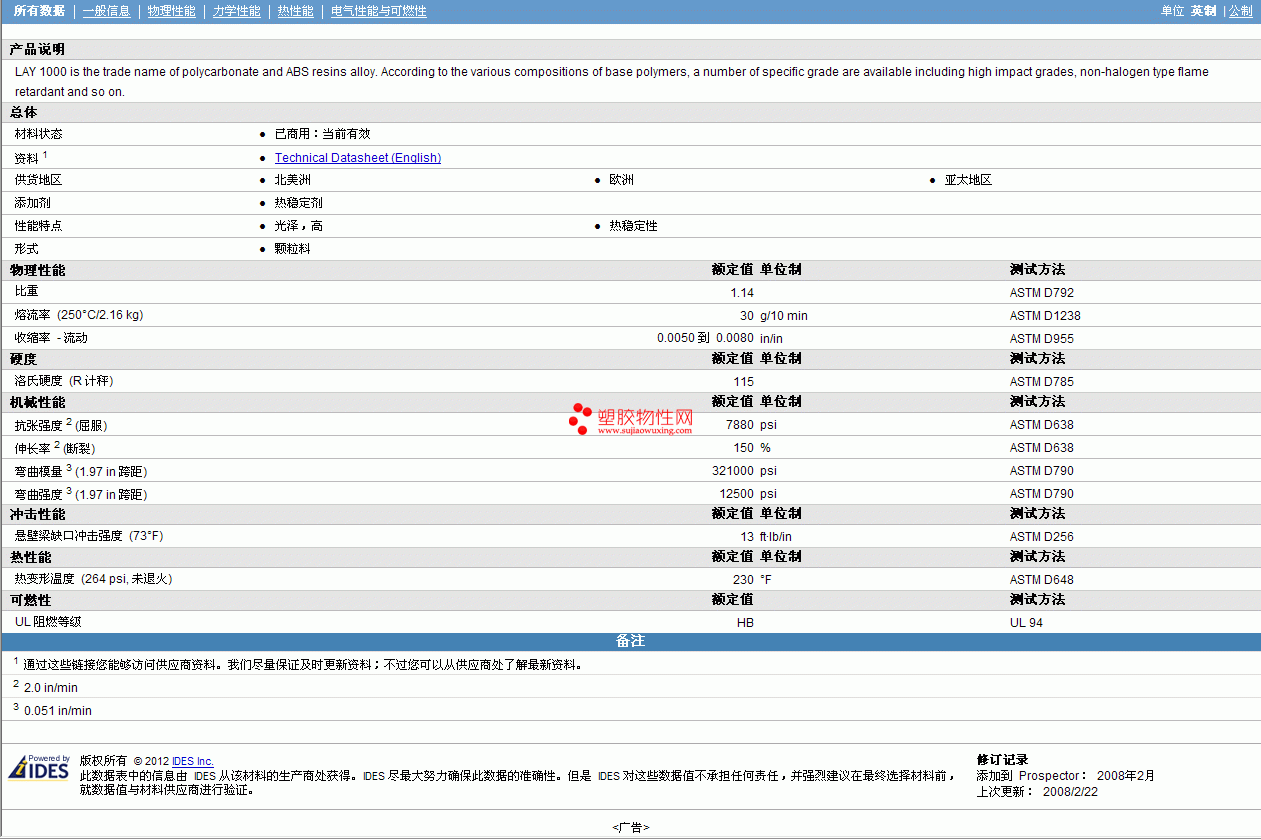Click the IDES logo
1261x840 pixels.
point(39,767)
